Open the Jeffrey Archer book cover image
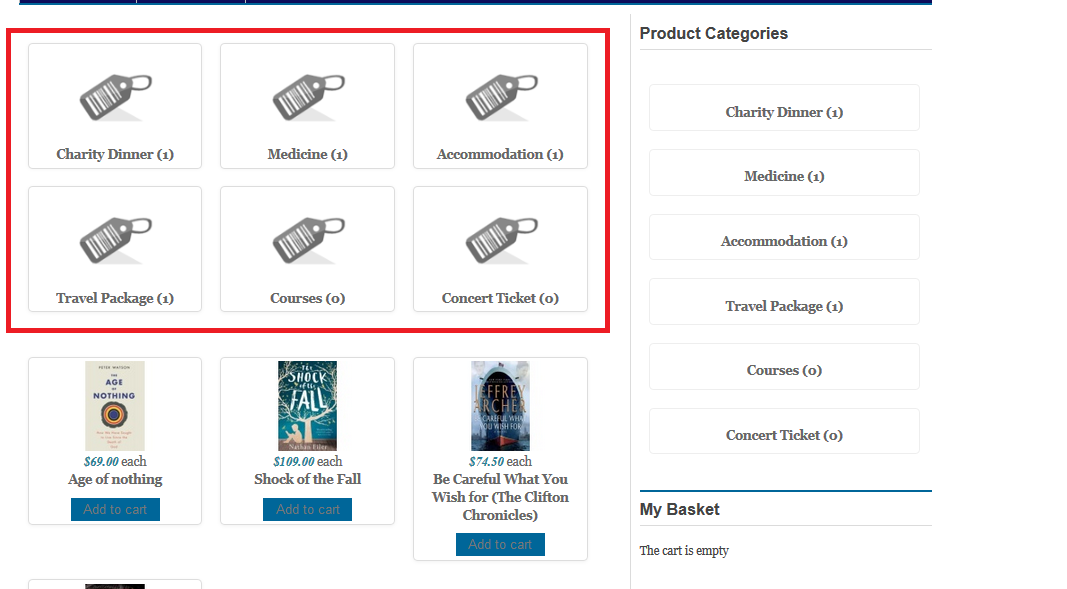1067x589 pixels. click(500, 406)
